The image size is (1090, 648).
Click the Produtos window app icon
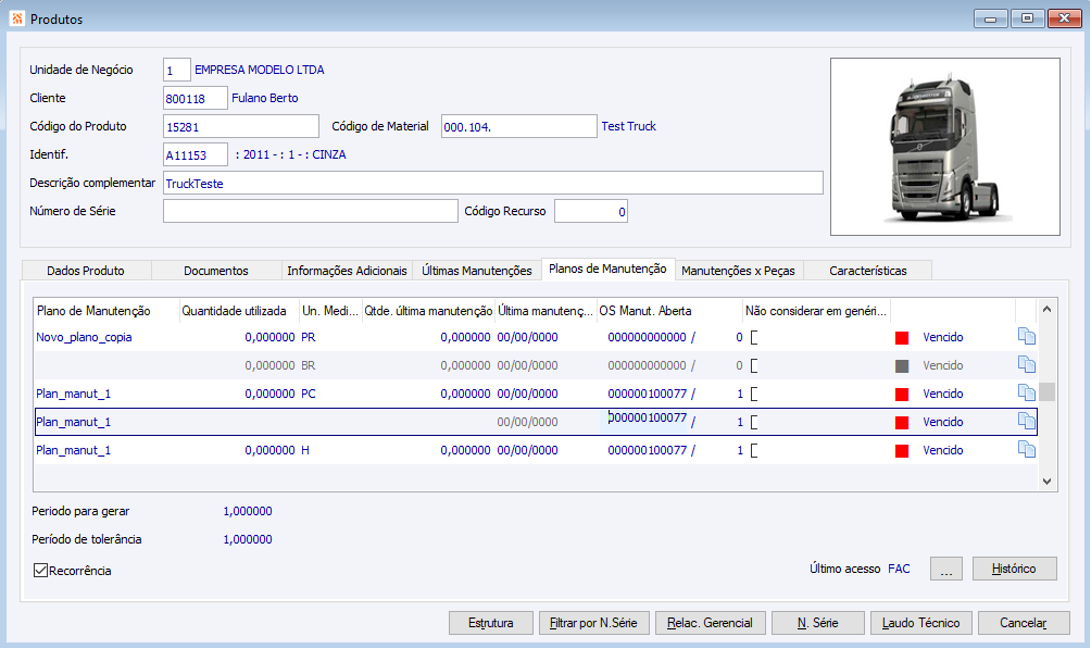point(17,18)
